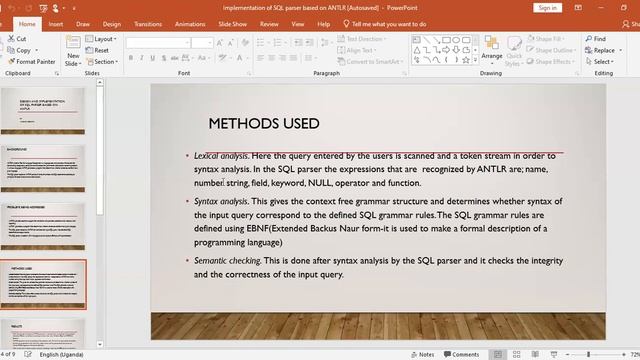Open the Slide Show tab
Viewport: 640px width, 360px height.
(233, 24)
